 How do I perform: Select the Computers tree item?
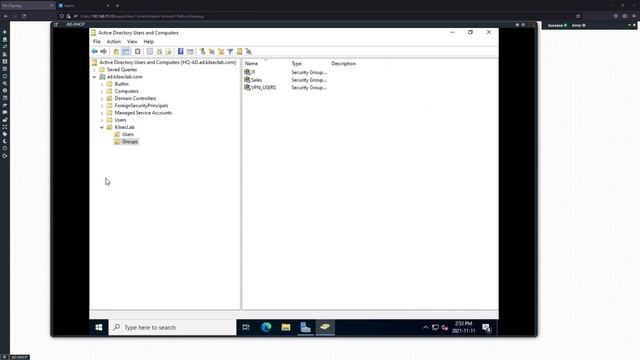click(x=127, y=91)
